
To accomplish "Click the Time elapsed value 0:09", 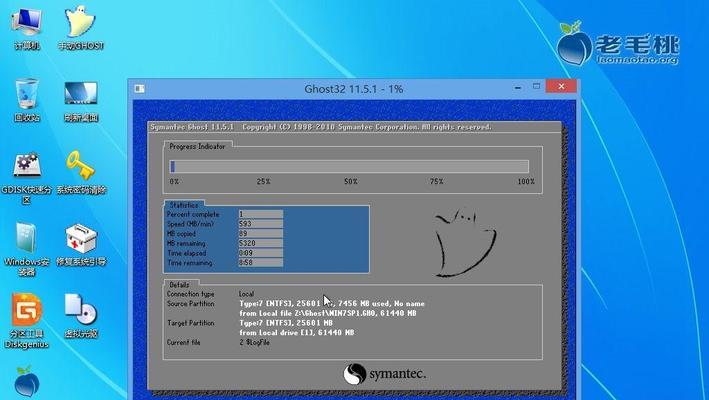I will click(261, 253).
